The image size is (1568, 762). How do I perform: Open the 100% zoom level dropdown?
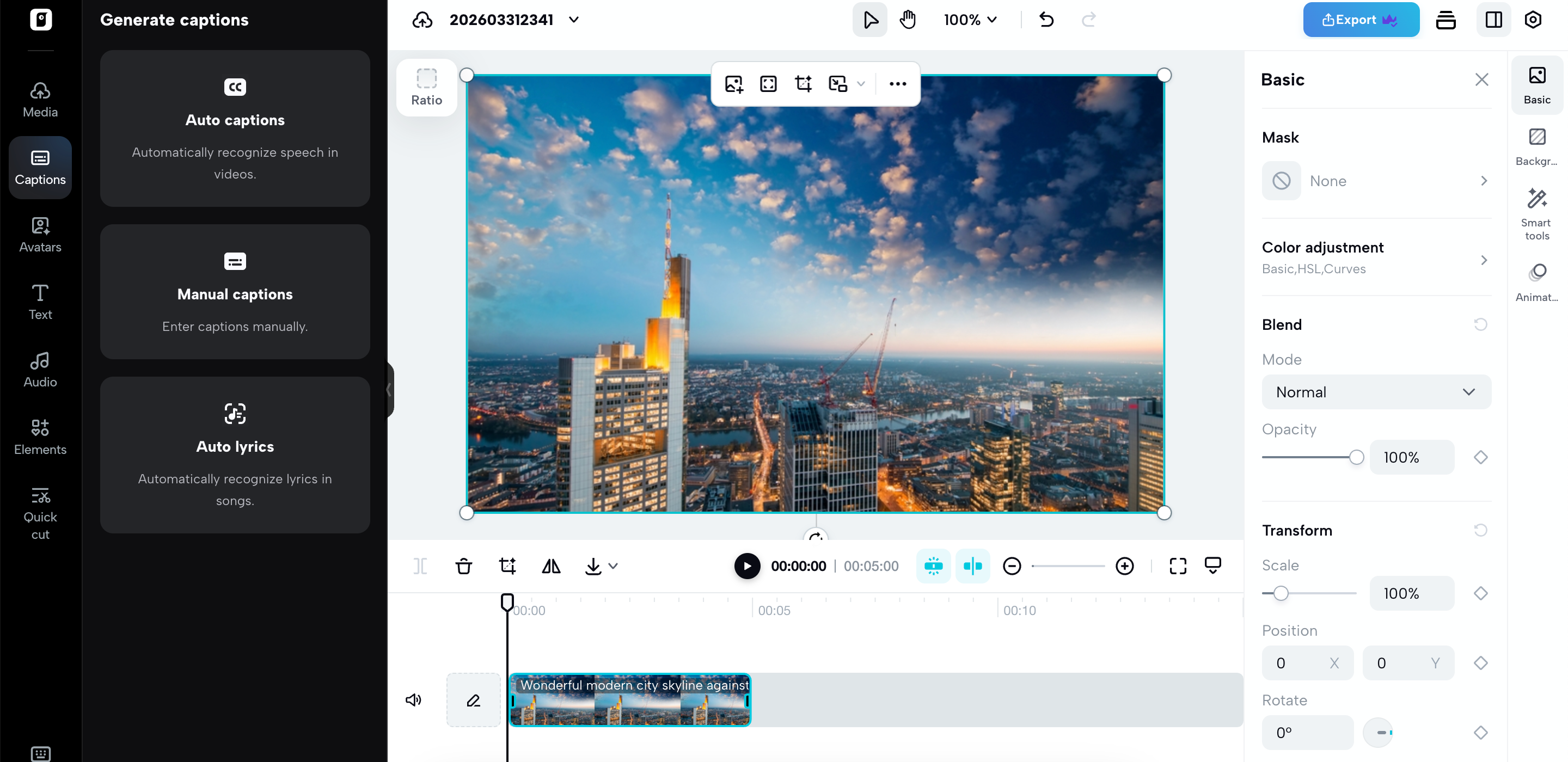tap(970, 20)
